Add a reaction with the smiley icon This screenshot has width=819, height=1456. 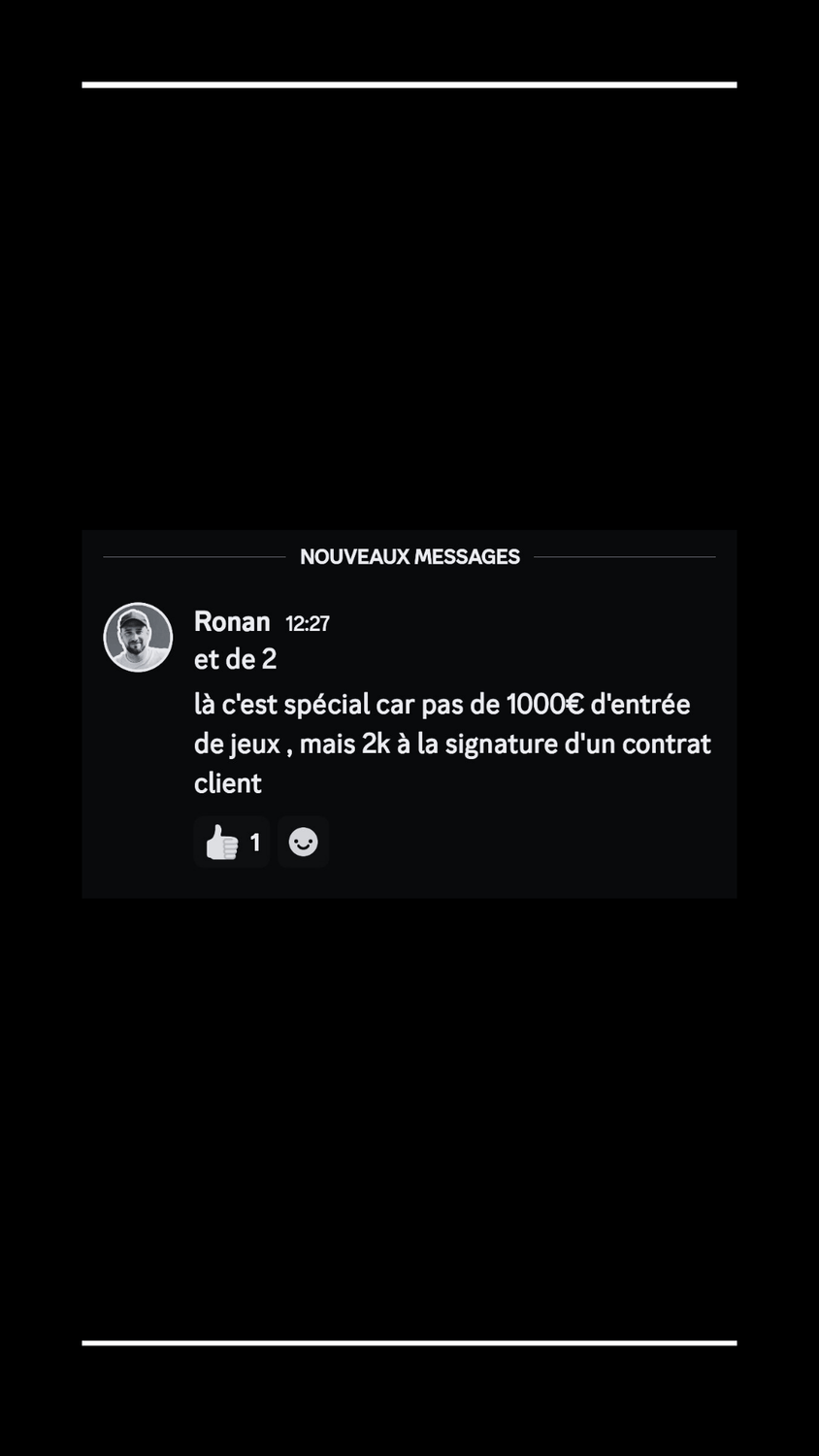[303, 842]
